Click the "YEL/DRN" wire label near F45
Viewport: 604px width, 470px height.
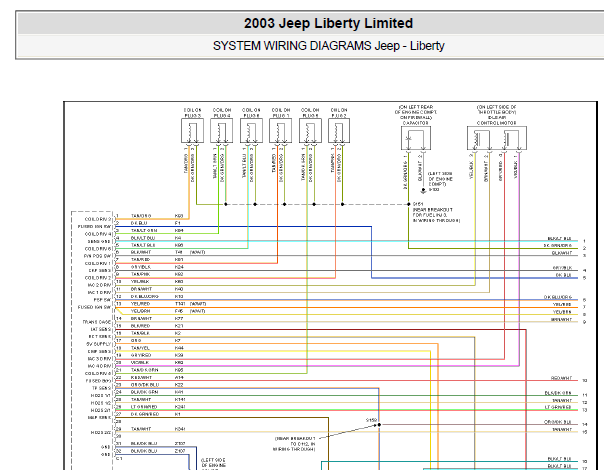(140, 311)
